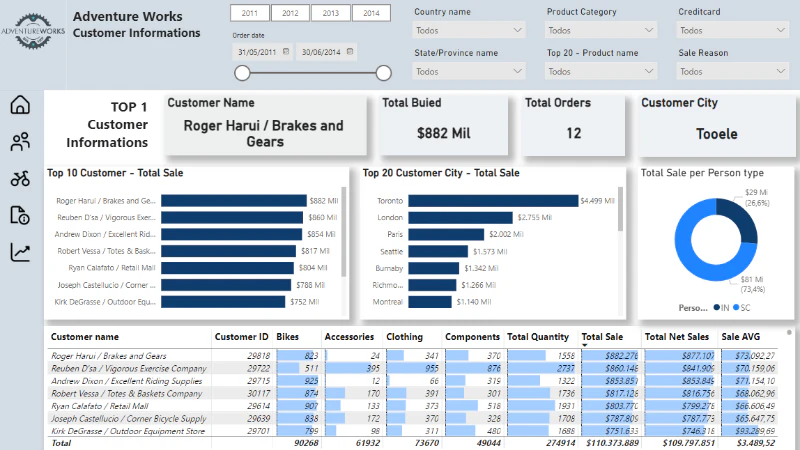Viewport: 800px width, 450px height.
Task: Sort table by Bikes column header
Action: (287, 337)
